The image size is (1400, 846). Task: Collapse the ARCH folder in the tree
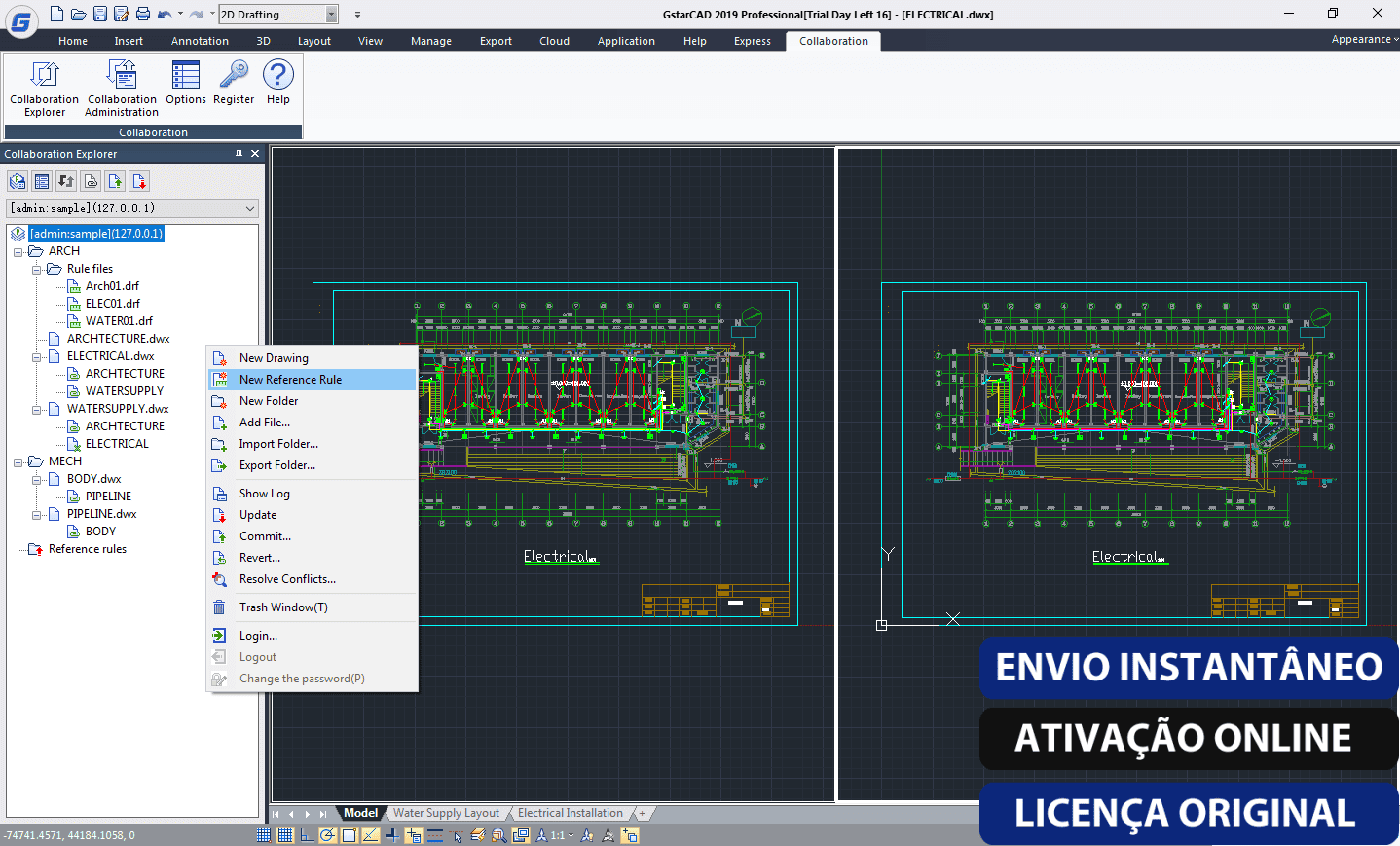[18, 252]
